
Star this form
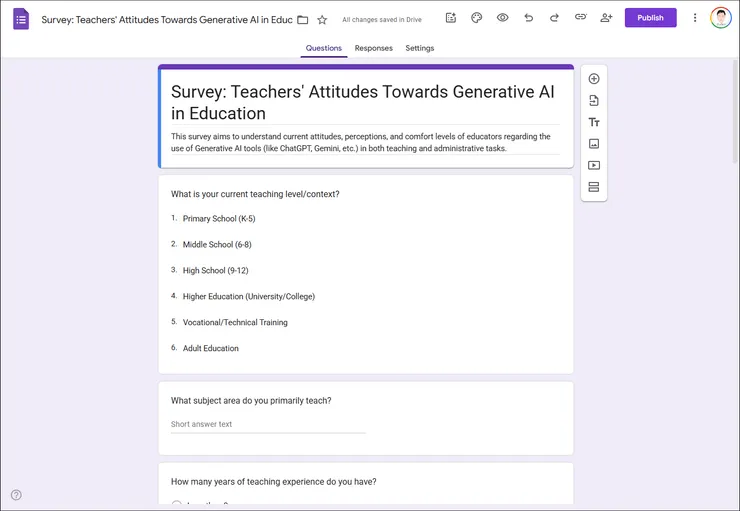click(322, 20)
